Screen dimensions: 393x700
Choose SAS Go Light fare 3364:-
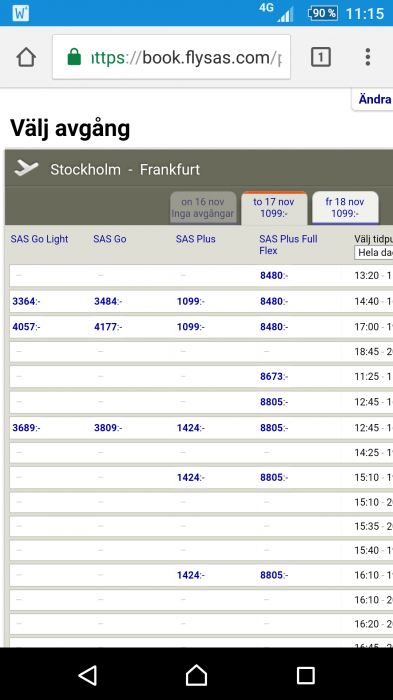[x=26, y=301]
